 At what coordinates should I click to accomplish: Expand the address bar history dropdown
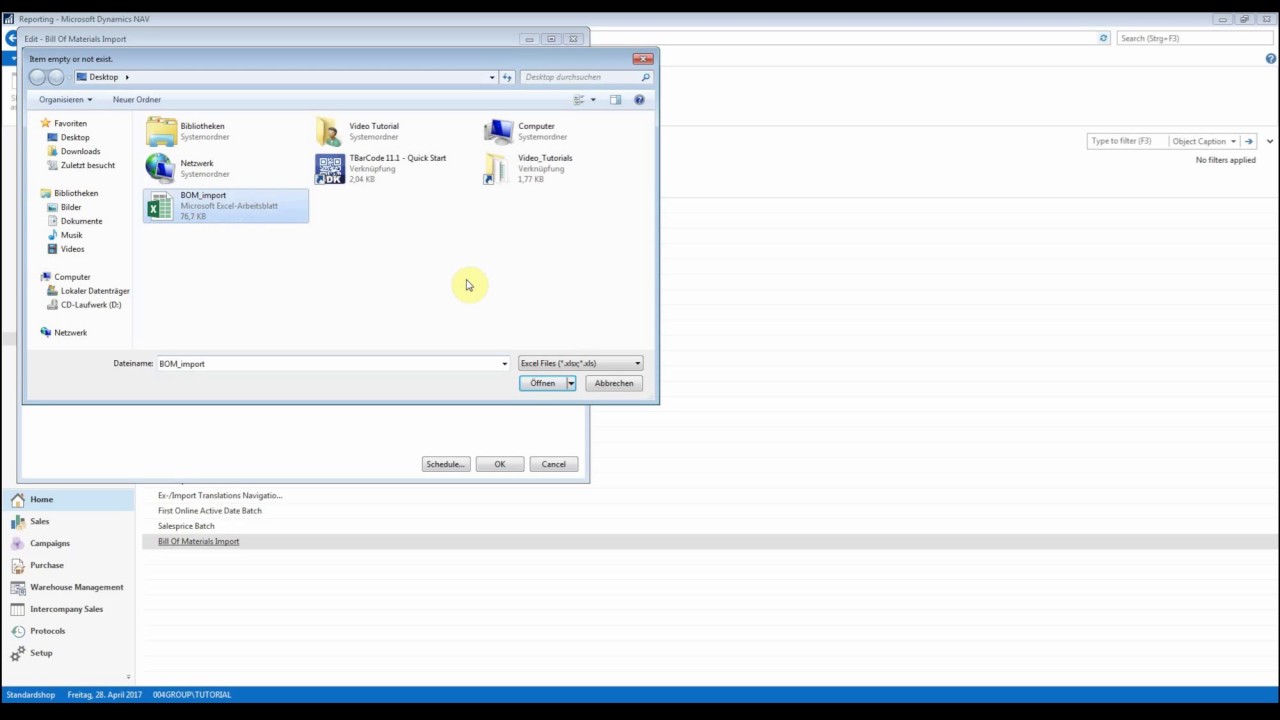(x=492, y=77)
